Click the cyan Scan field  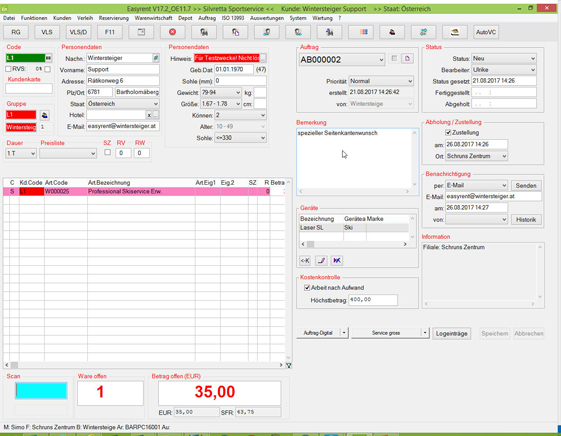tap(41, 391)
